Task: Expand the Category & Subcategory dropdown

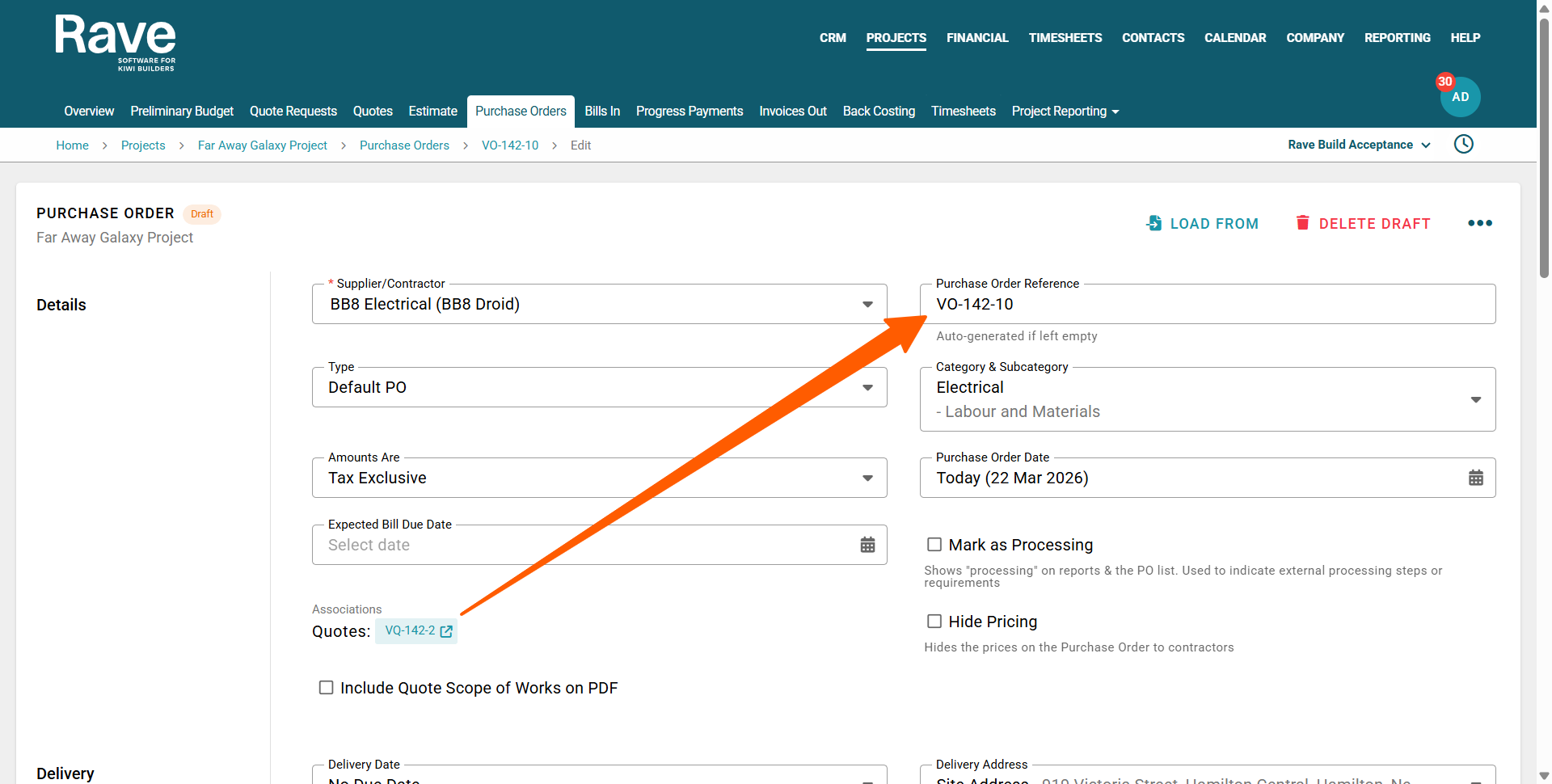Action: point(1475,400)
